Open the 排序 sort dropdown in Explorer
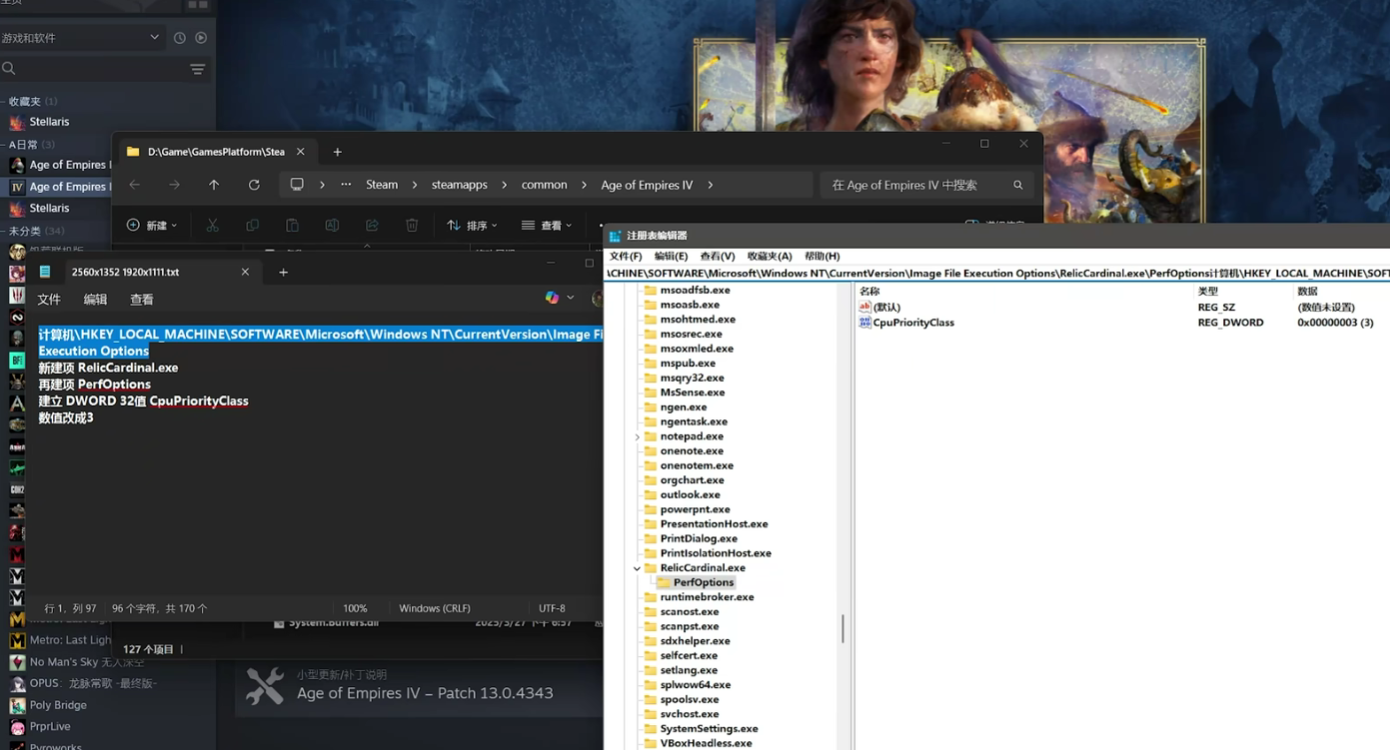This screenshot has height=750, width=1390. [472, 226]
